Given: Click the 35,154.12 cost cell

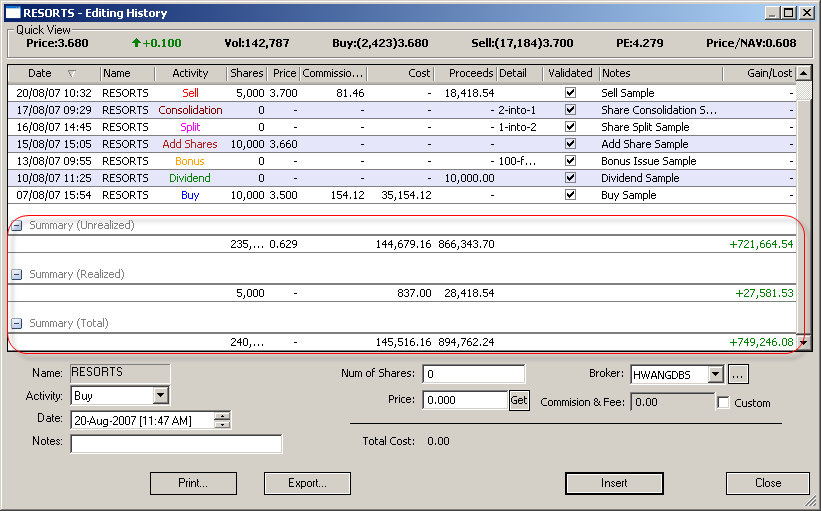Looking at the screenshot, I should (x=406, y=195).
